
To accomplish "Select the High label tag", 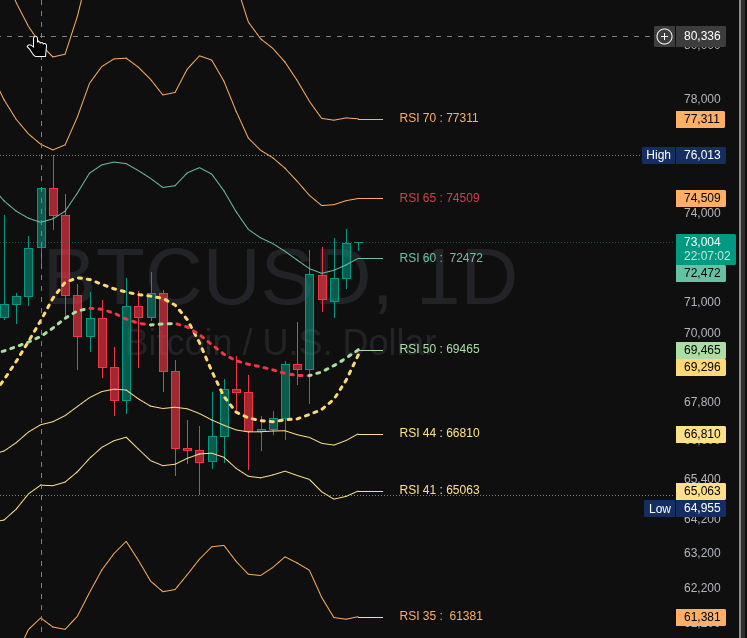I will [x=658, y=155].
